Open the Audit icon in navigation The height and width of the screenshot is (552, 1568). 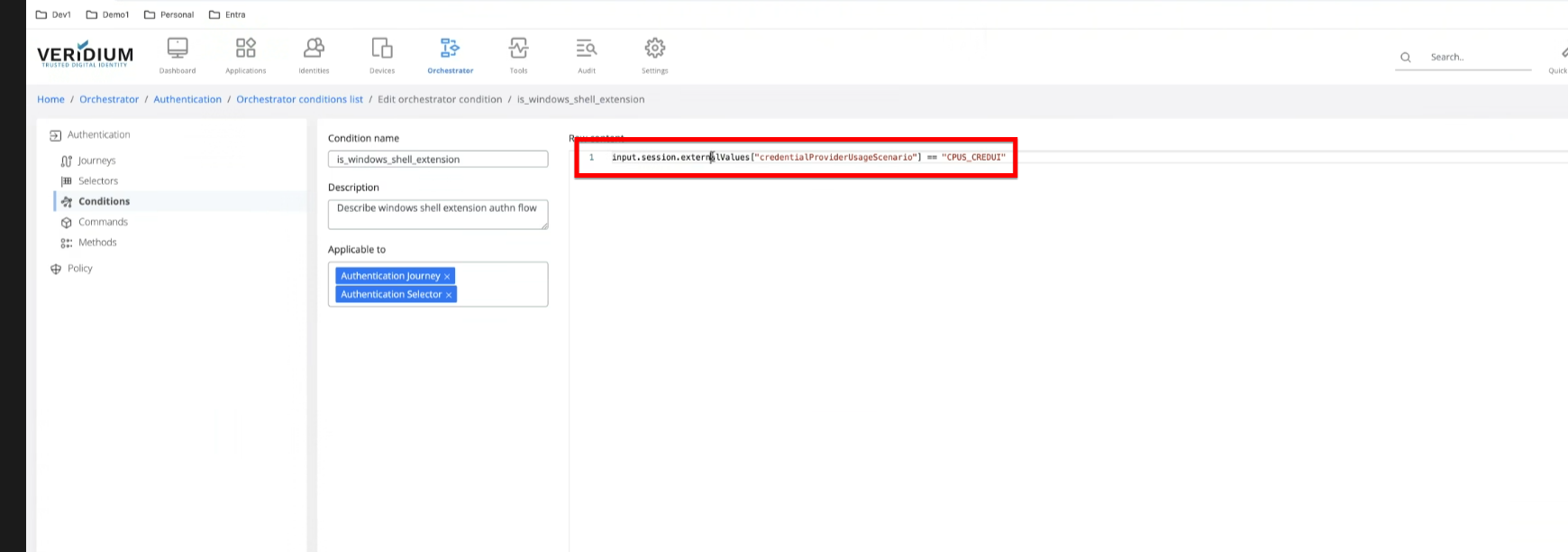(587, 49)
